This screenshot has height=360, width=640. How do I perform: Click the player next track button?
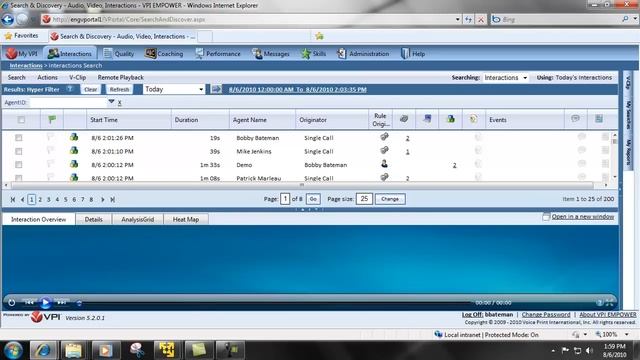[61, 302]
